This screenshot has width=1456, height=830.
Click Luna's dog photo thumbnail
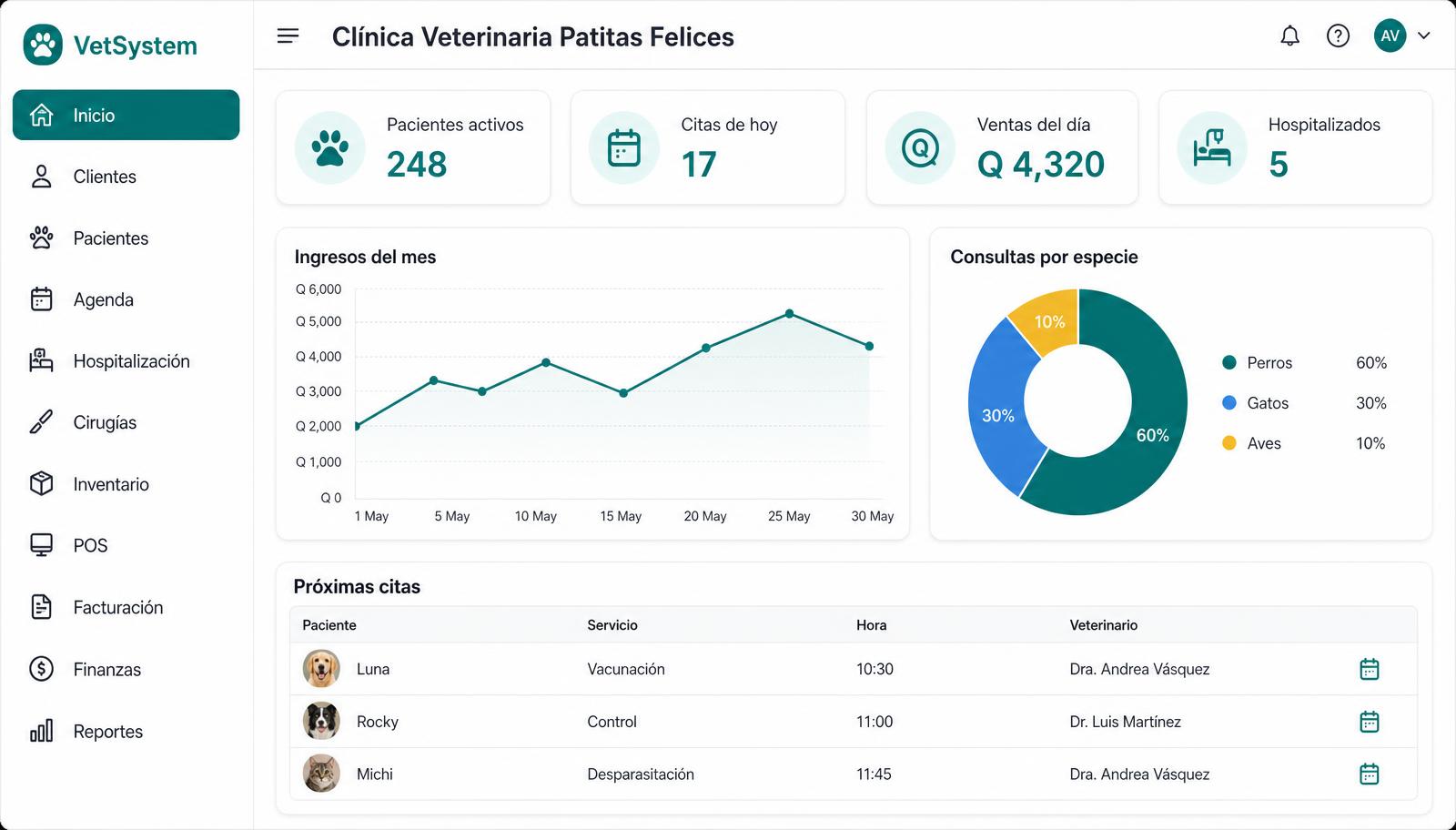321,669
